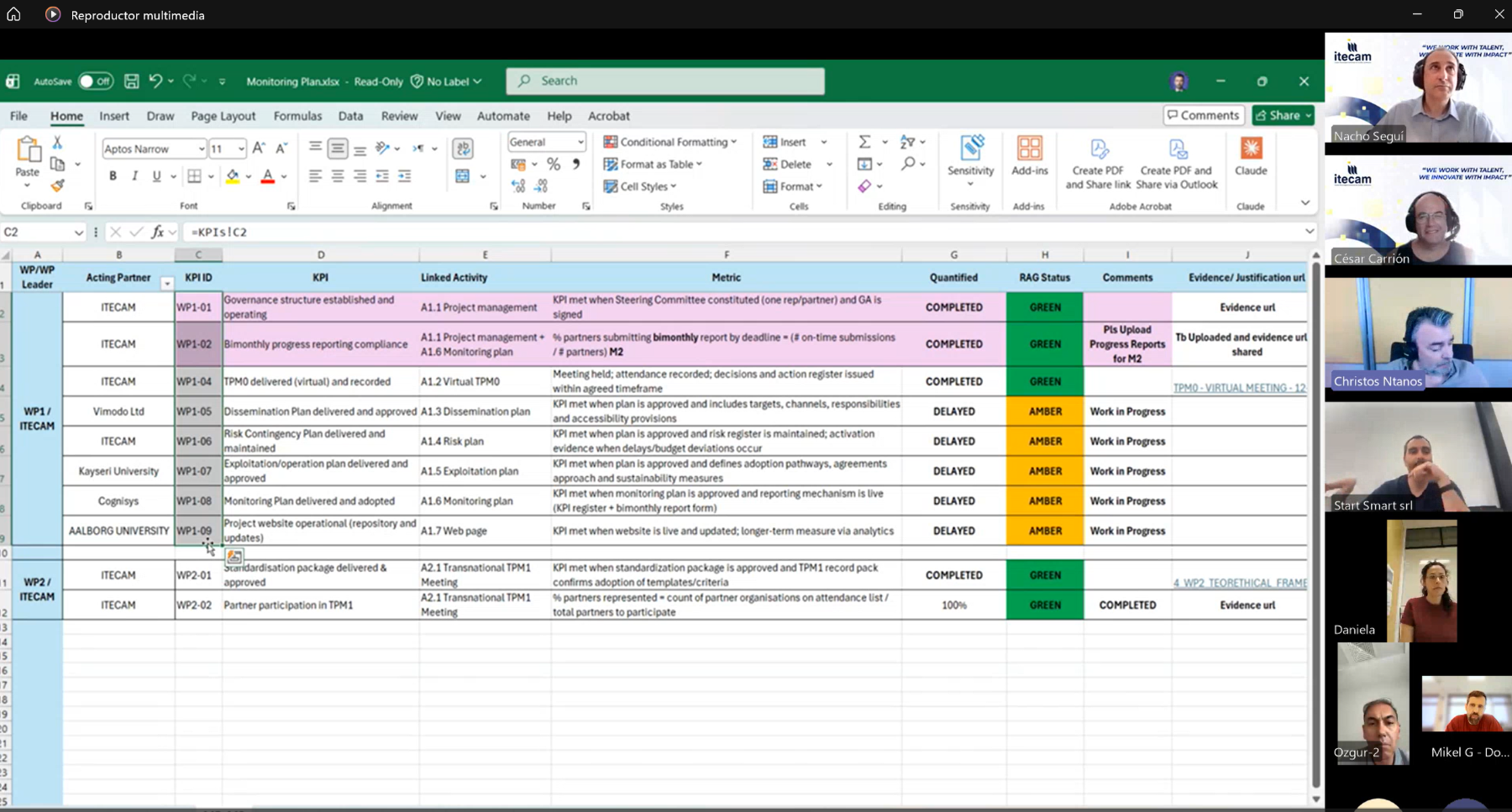Turn on the AutoSave switch
Image resolution: width=1512 pixels, height=812 pixels.
pos(96,81)
